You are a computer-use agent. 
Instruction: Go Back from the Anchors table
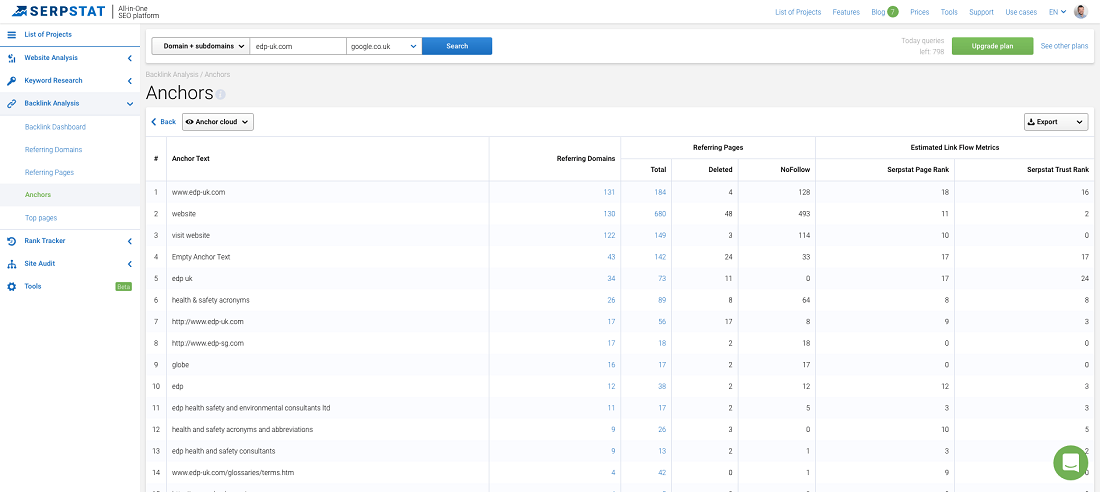pyautogui.click(x=163, y=121)
